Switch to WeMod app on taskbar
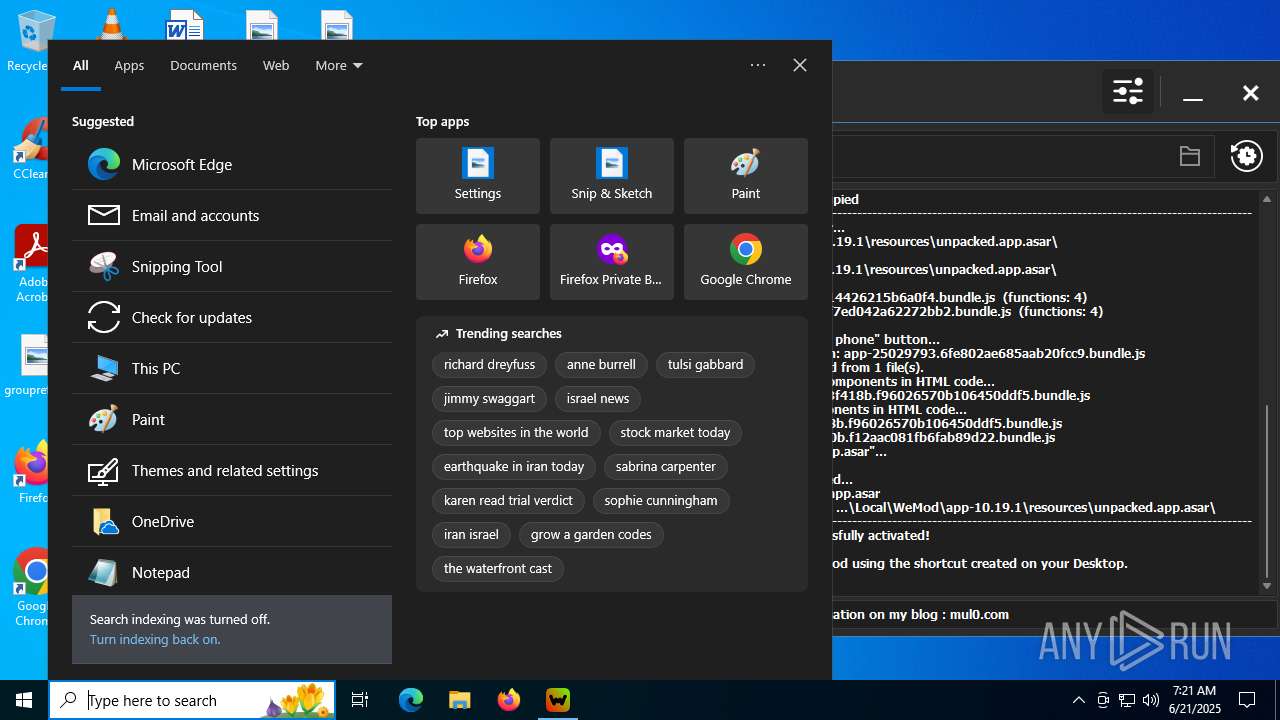This screenshot has height=720, width=1280. [x=558, y=701]
